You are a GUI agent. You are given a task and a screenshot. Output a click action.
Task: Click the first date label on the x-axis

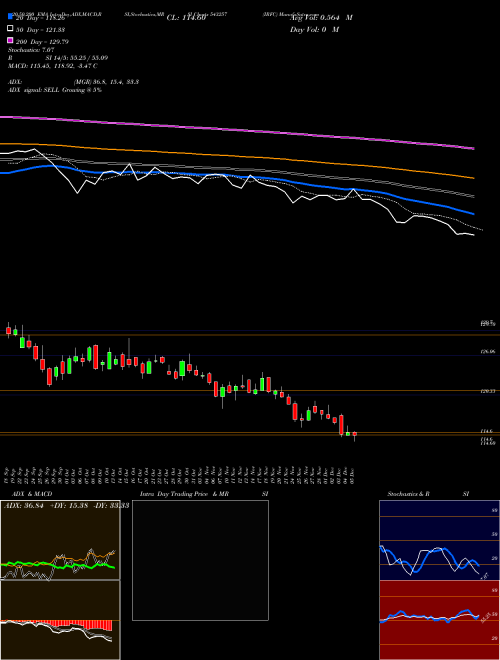(8, 476)
